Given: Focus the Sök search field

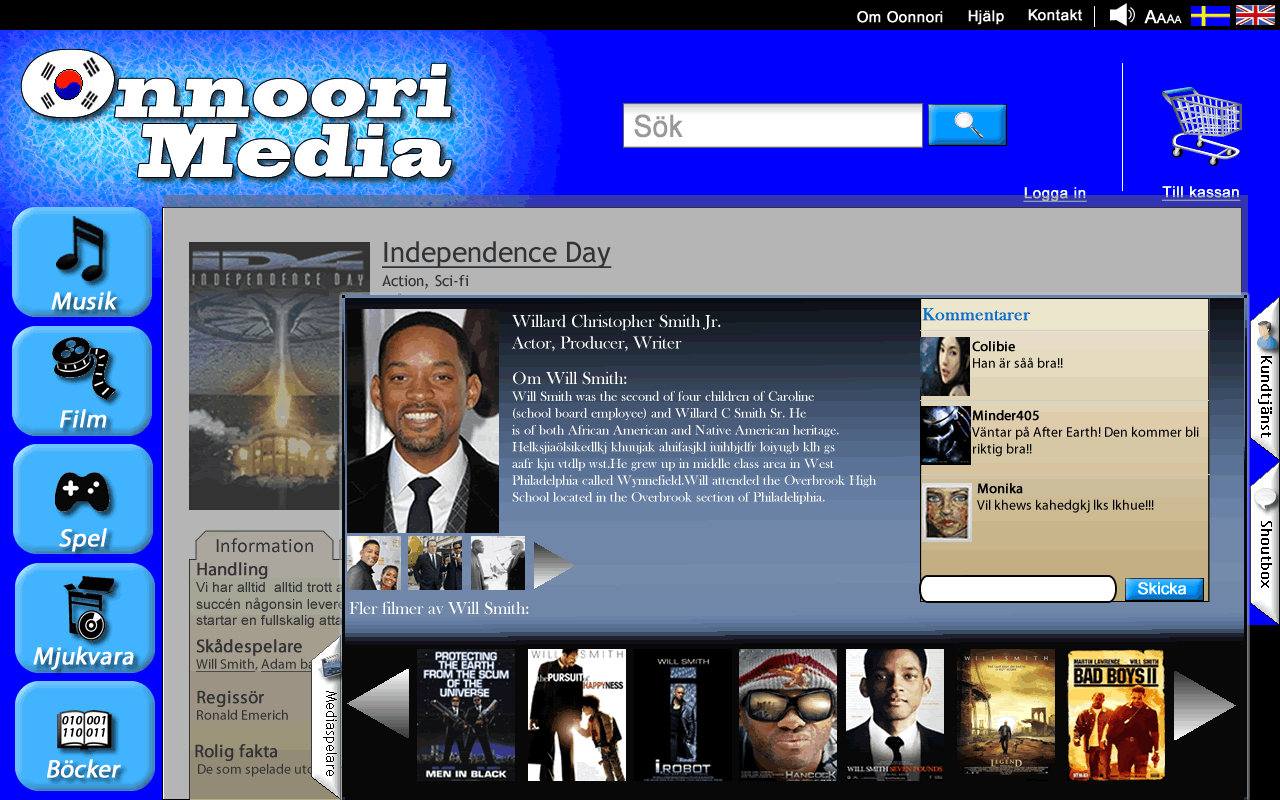Looking at the screenshot, I should (772, 125).
